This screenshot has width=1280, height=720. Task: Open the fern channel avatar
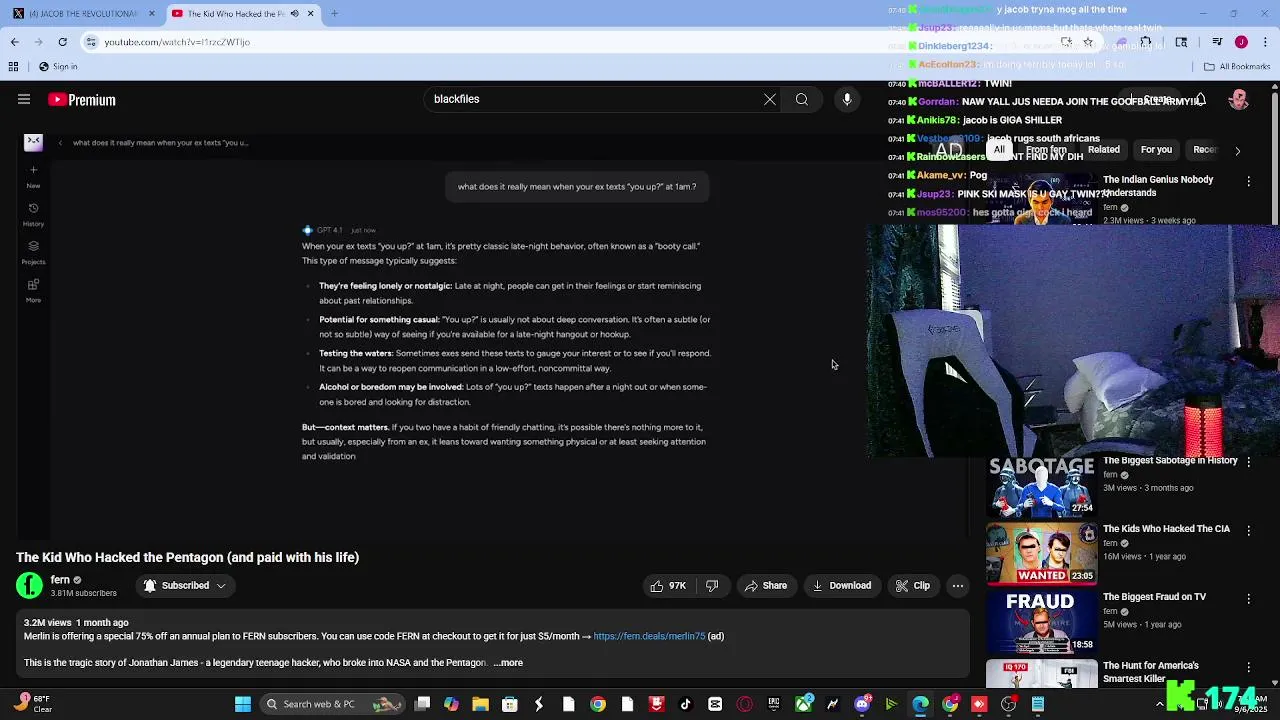(x=30, y=585)
